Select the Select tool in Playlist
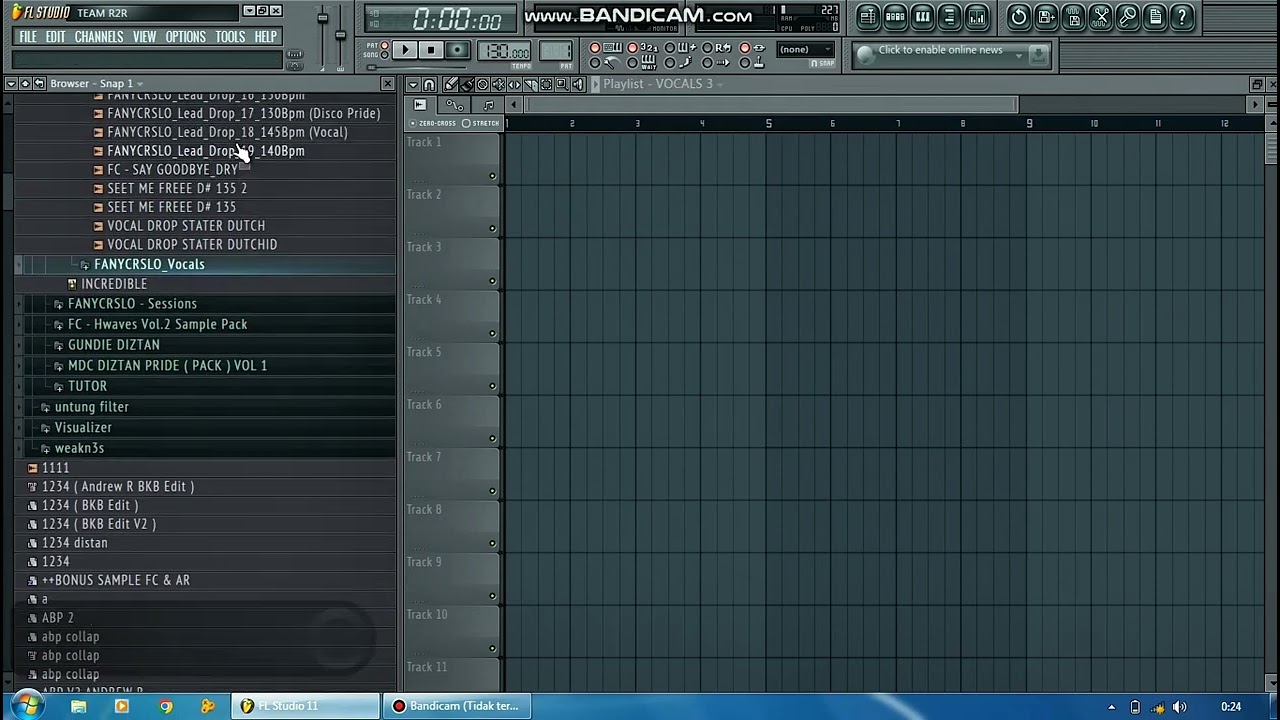 (546, 84)
